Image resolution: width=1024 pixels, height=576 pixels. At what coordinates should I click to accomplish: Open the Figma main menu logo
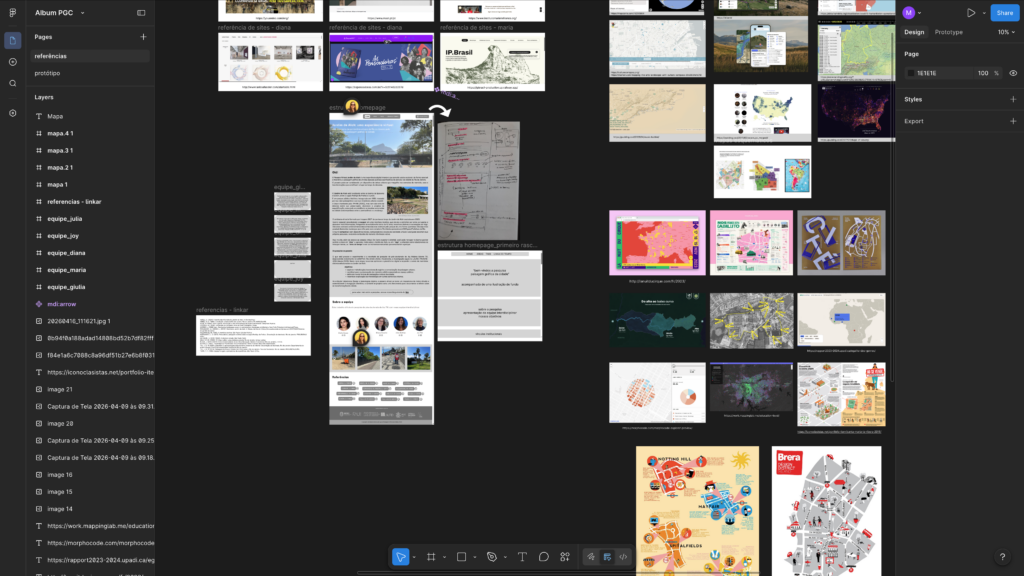point(13,13)
